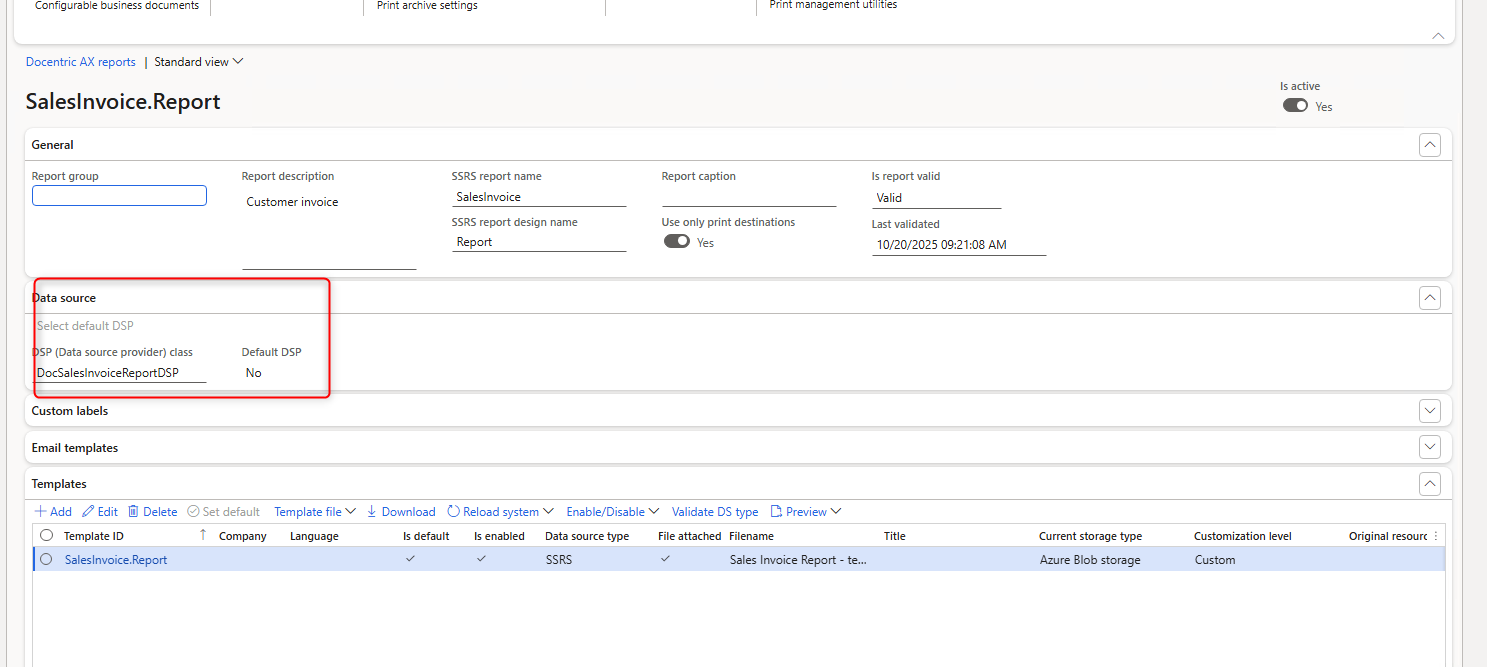1487x667 pixels.
Task: Select all rows via header circle
Action: (46, 536)
